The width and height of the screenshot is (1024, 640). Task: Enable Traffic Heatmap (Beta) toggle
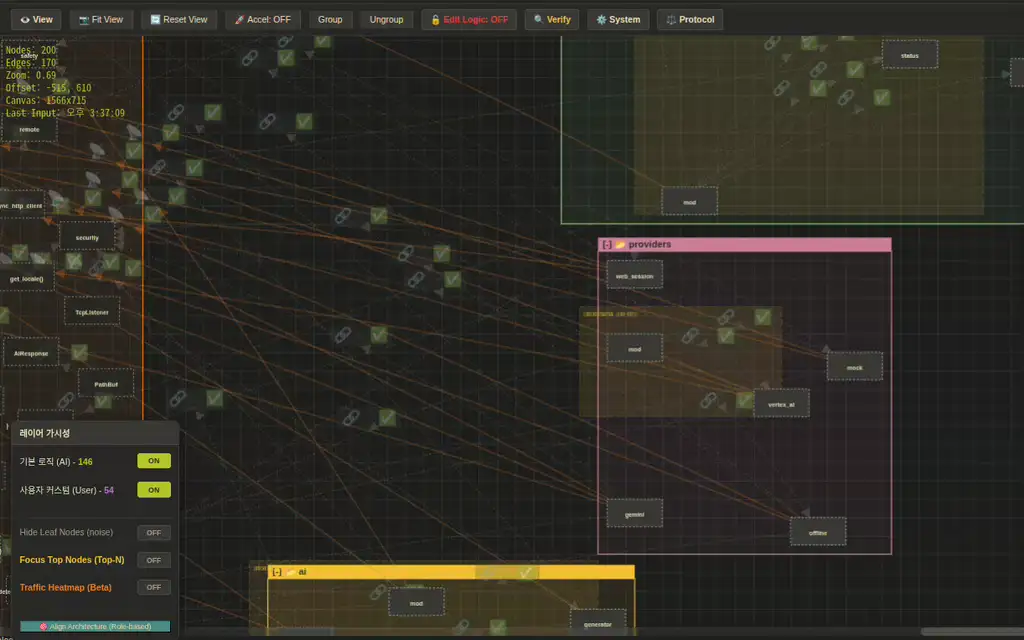tap(154, 588)
